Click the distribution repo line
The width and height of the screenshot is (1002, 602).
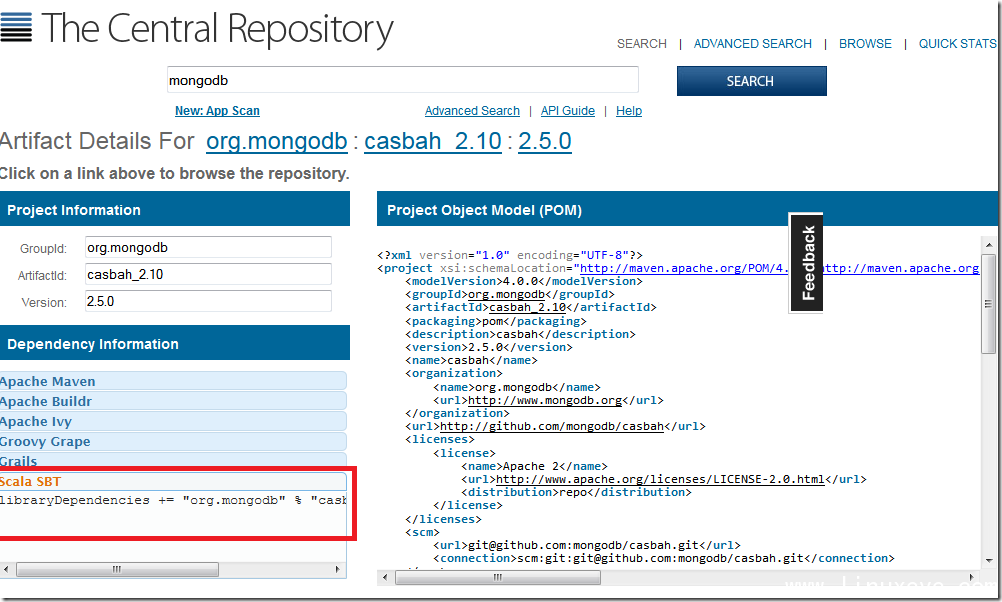(576, 492)
